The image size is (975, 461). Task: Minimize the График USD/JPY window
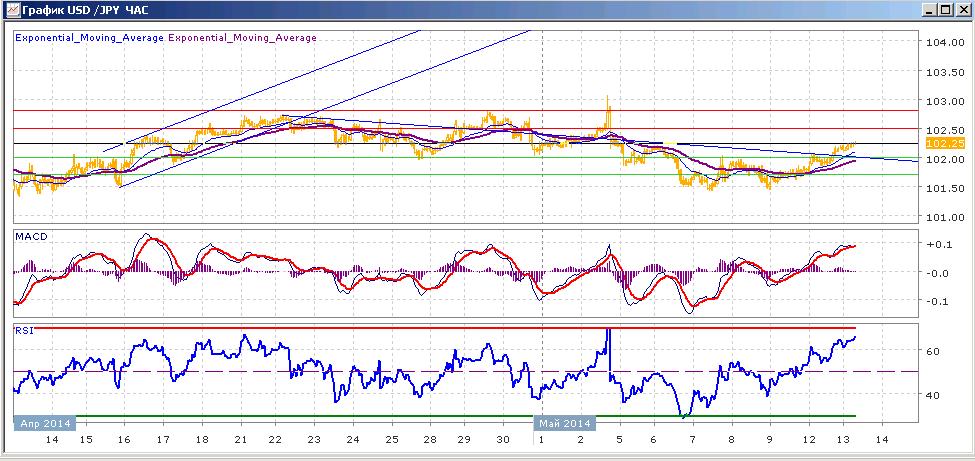click(930, 9)
